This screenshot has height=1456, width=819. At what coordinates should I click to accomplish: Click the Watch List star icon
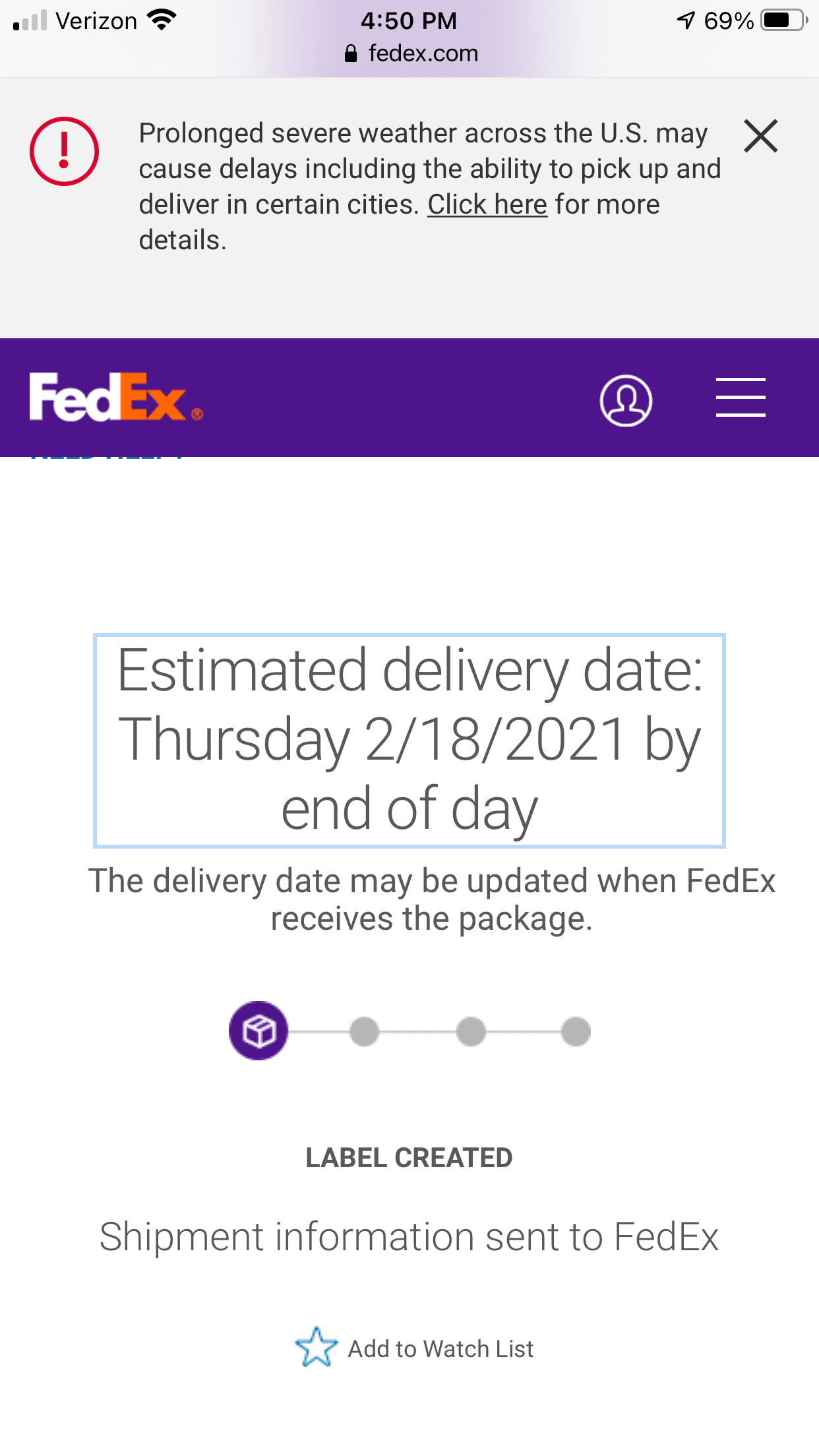point(316,1347)
